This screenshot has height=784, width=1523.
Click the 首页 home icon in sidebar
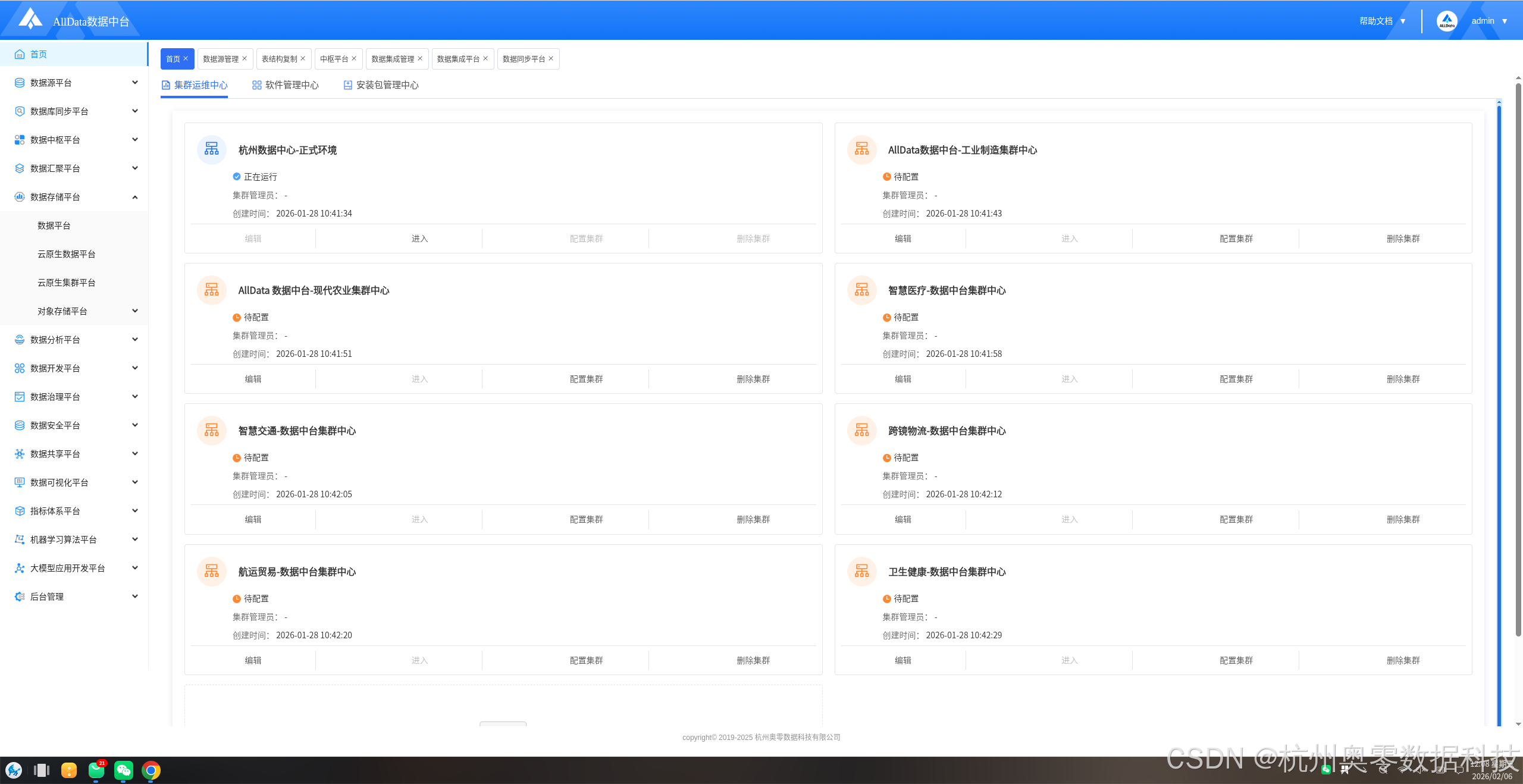(x=20, y=54)
